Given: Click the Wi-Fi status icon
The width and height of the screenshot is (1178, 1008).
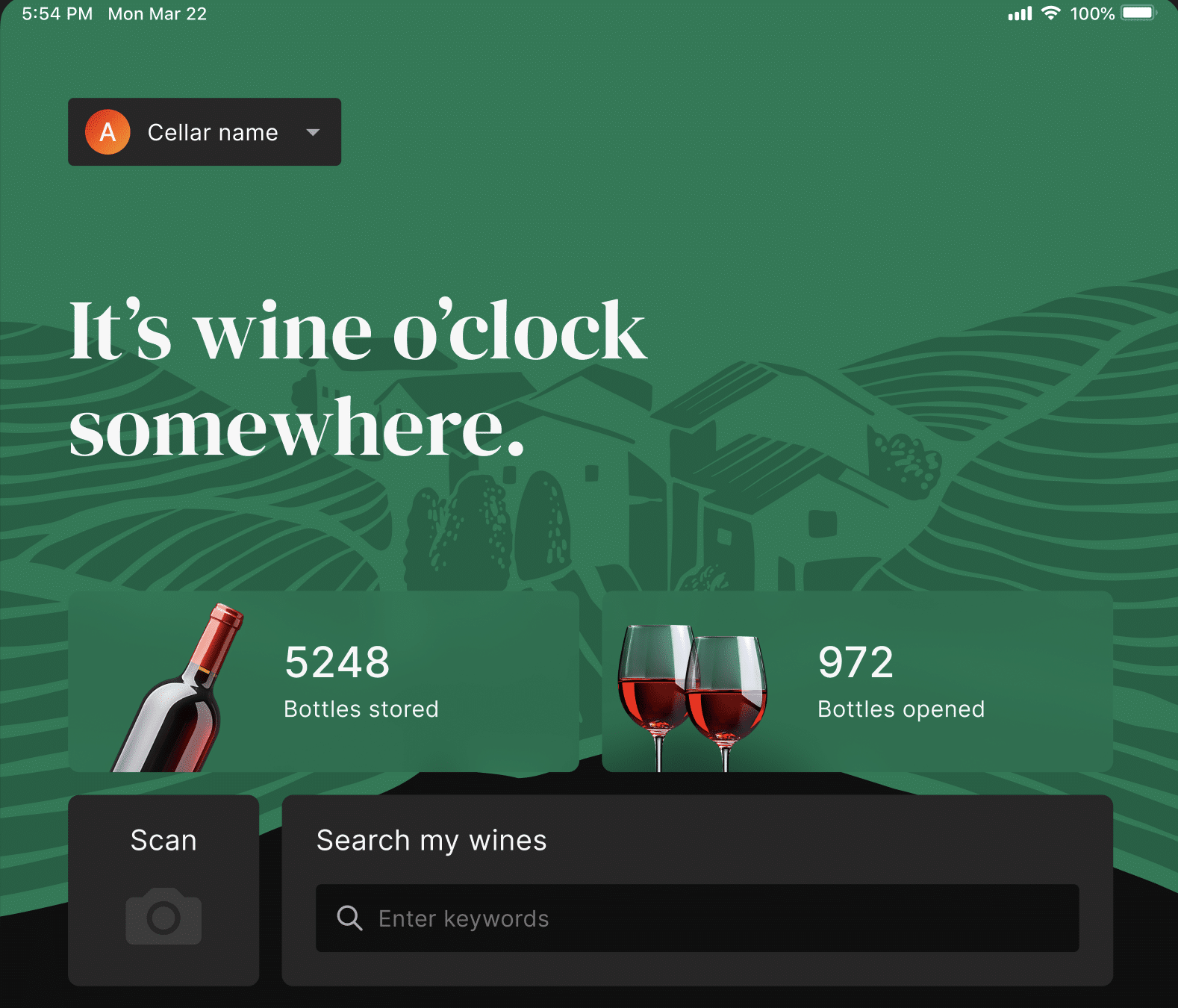Looking at the screenshot, I should click(x=1050, y=13).
